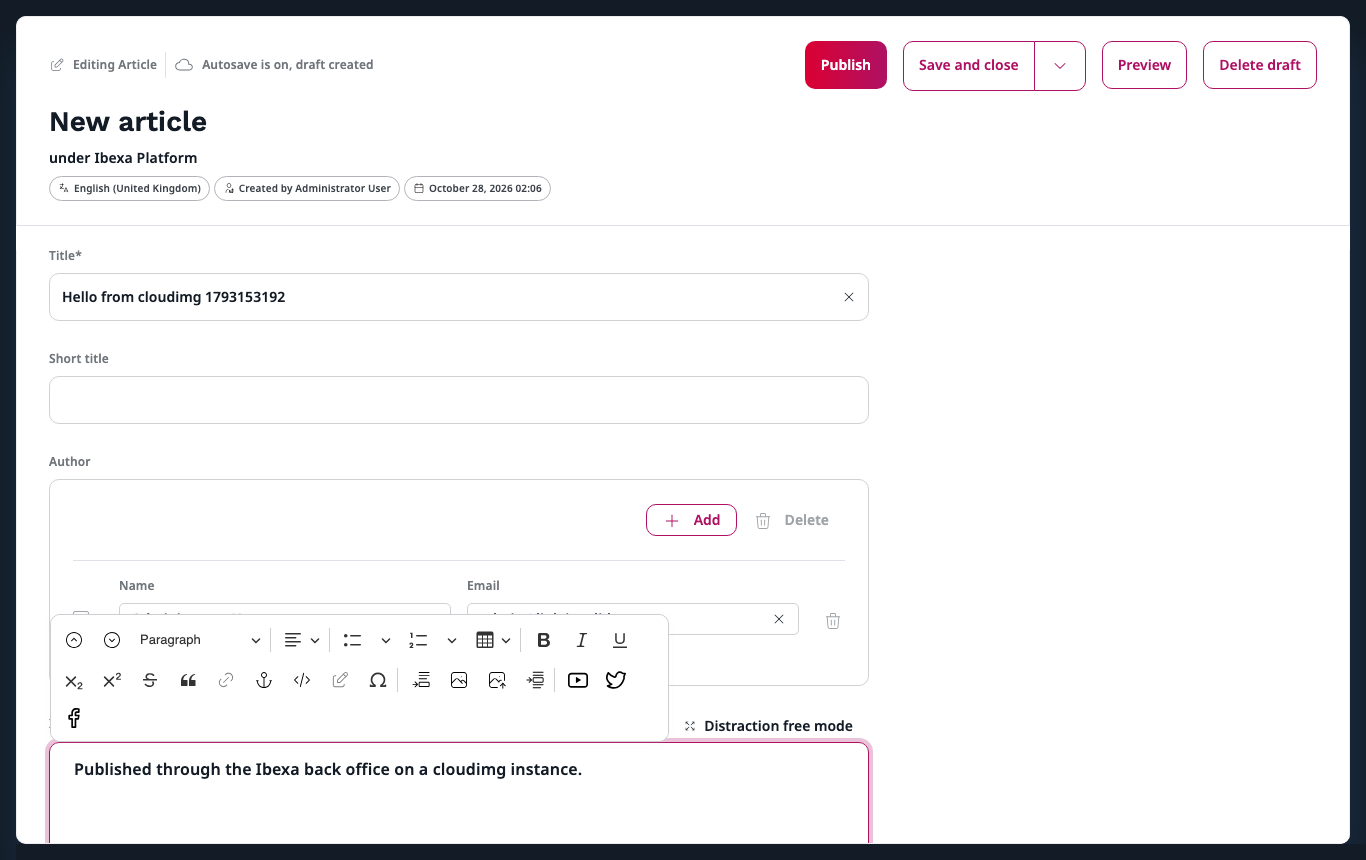Click the Publish button
The image size is (1366, 860).
click(846, 65)
